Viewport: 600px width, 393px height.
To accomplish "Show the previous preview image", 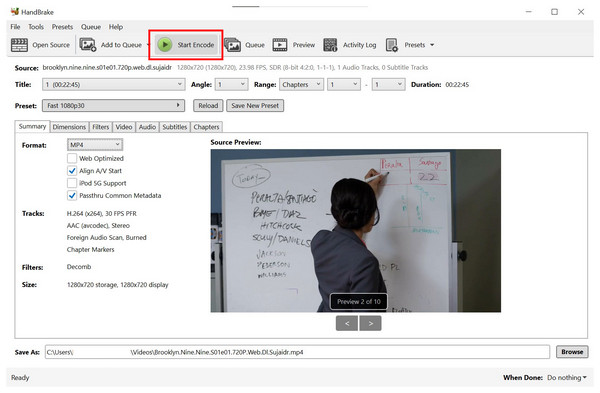I will pyautogui.click(x=347, y=323).
